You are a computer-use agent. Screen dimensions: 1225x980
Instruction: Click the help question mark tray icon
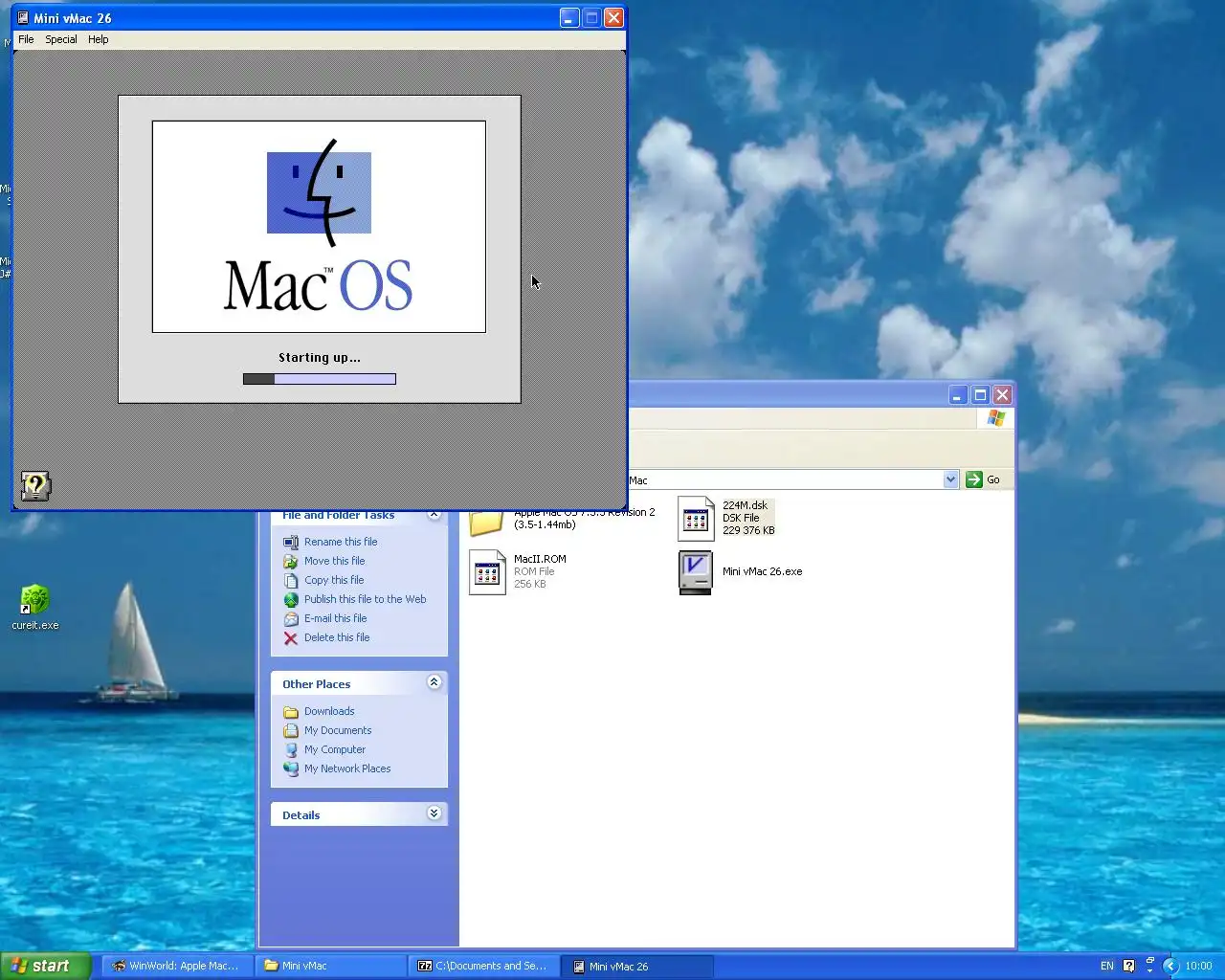[1128, 967]
